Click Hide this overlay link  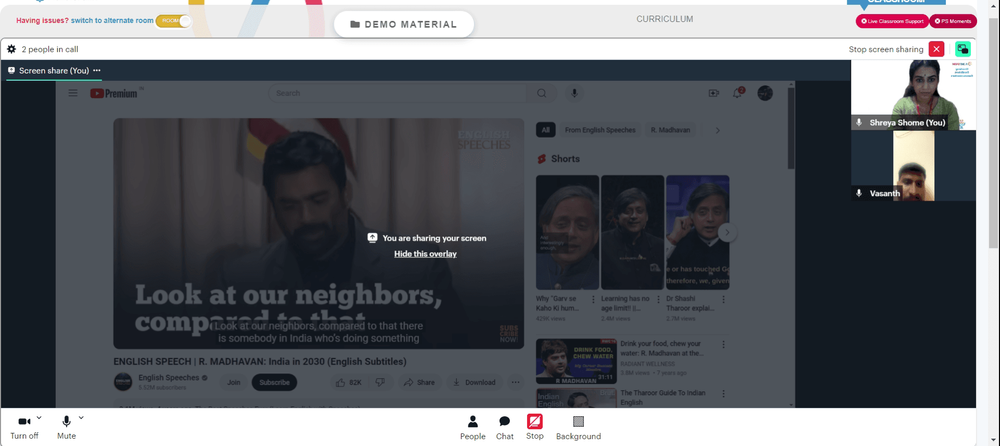[425, 254]
